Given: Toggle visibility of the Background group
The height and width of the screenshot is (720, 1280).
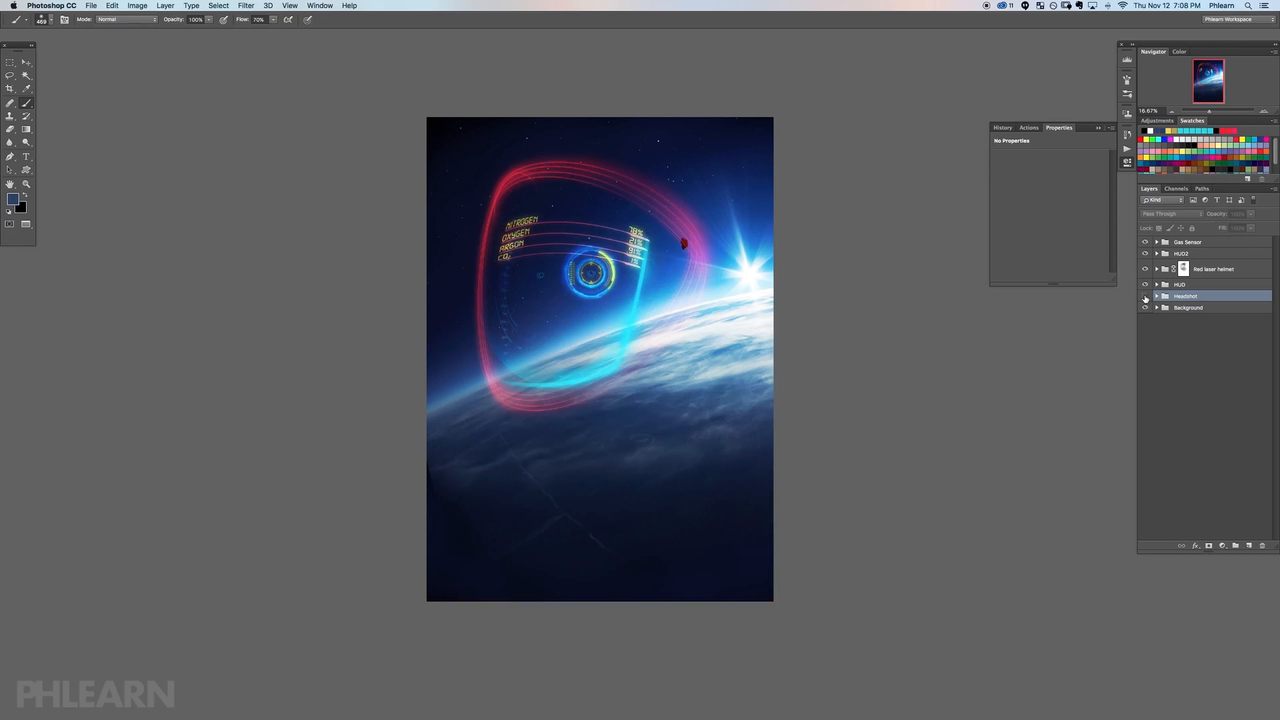Looking at the screenshot, I should coord(1145,308).
